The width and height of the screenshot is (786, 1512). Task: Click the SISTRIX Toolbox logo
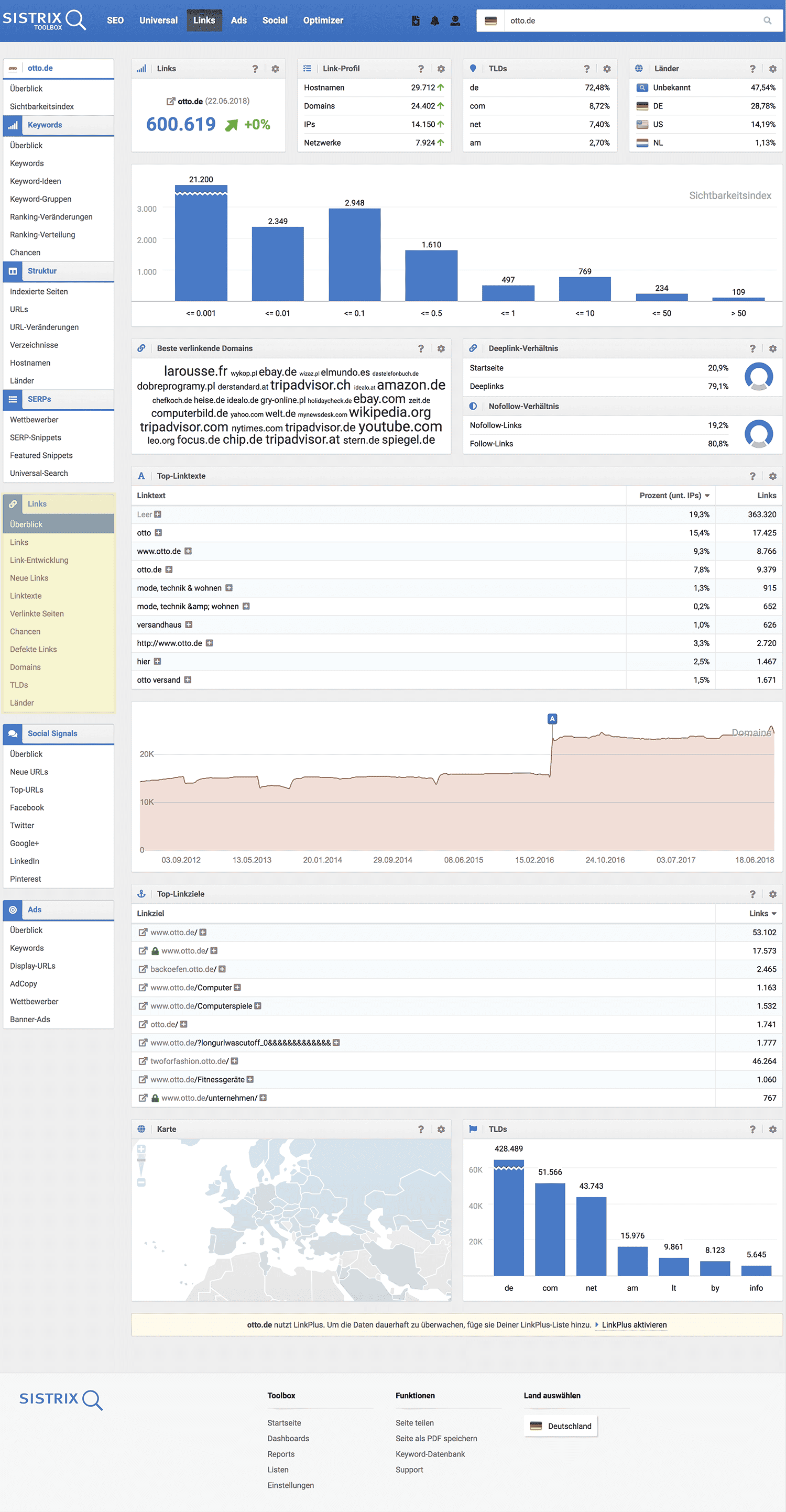[x=44, y=20]
